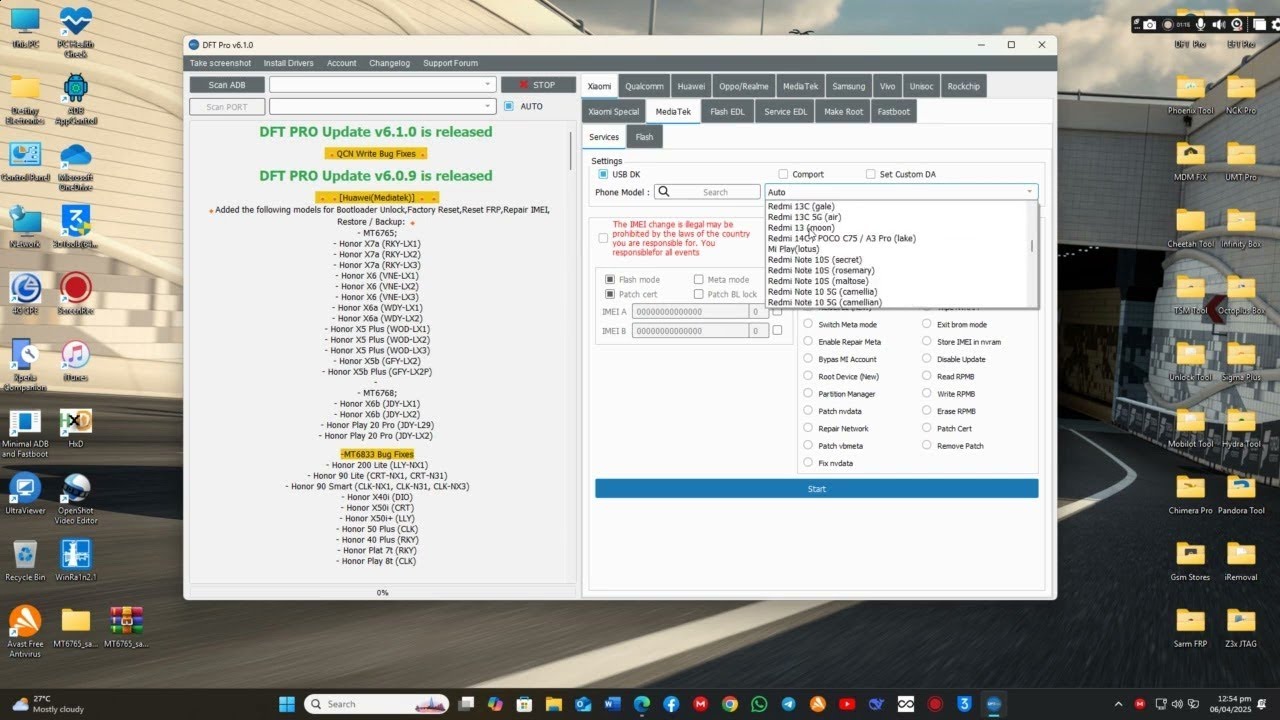The height and width of the screenshot is (720, 1280).
Task: Check the Patch BL lock option
Action: [698, 295]
